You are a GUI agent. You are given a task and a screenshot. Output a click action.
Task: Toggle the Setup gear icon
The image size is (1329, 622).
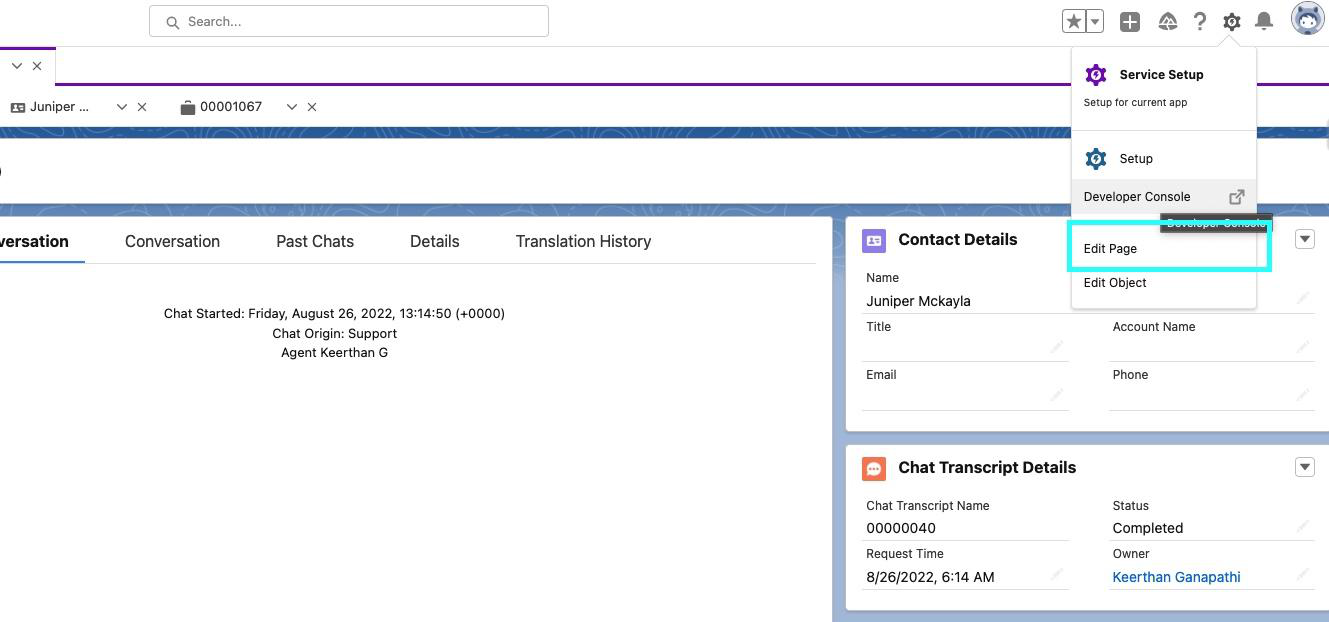click(x=1232, y=21)
